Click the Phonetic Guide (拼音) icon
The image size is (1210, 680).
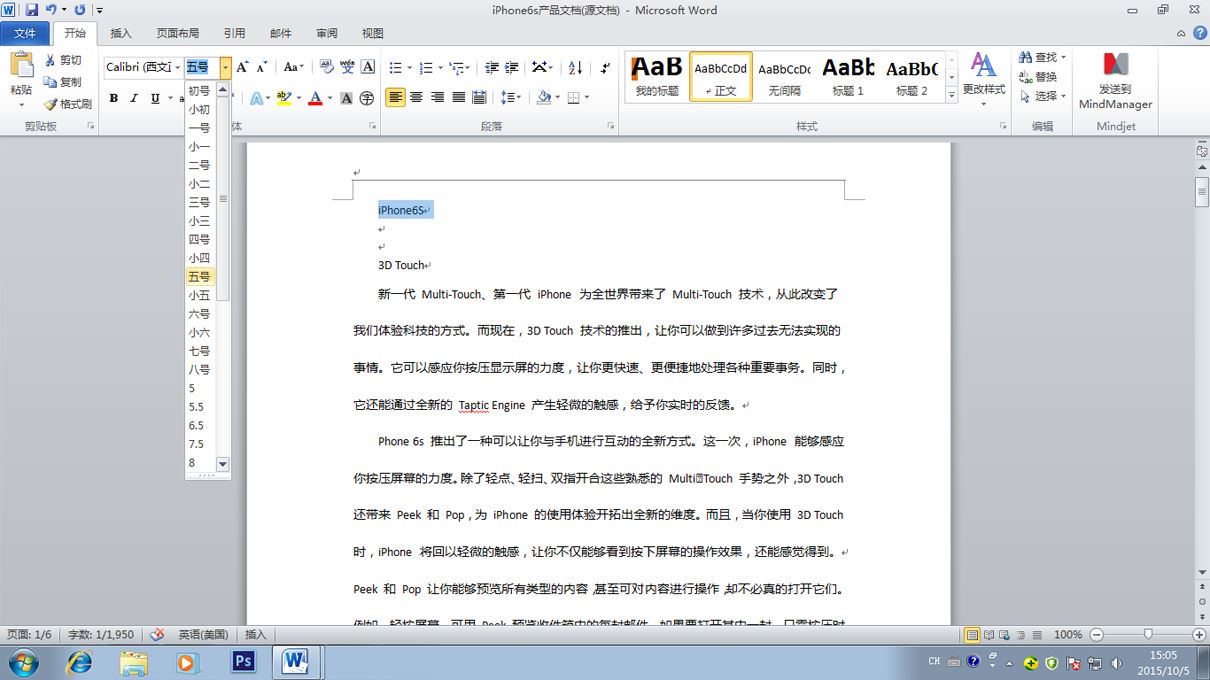pos(347,67)
